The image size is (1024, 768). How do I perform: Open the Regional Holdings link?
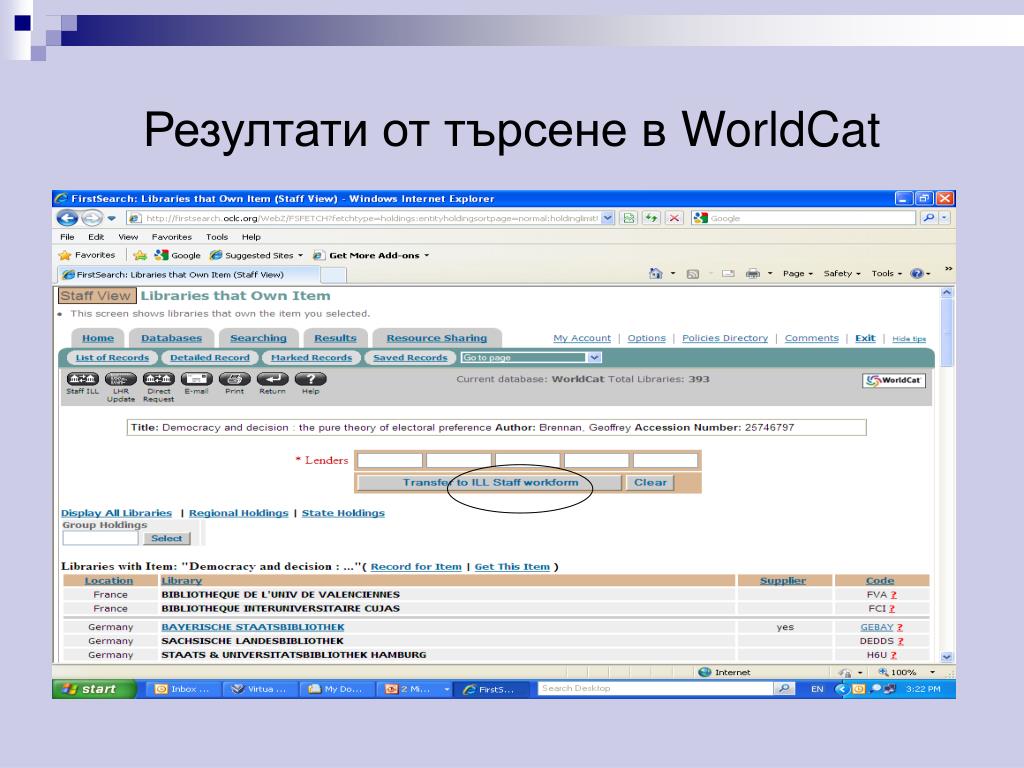[x=238, y=513]
